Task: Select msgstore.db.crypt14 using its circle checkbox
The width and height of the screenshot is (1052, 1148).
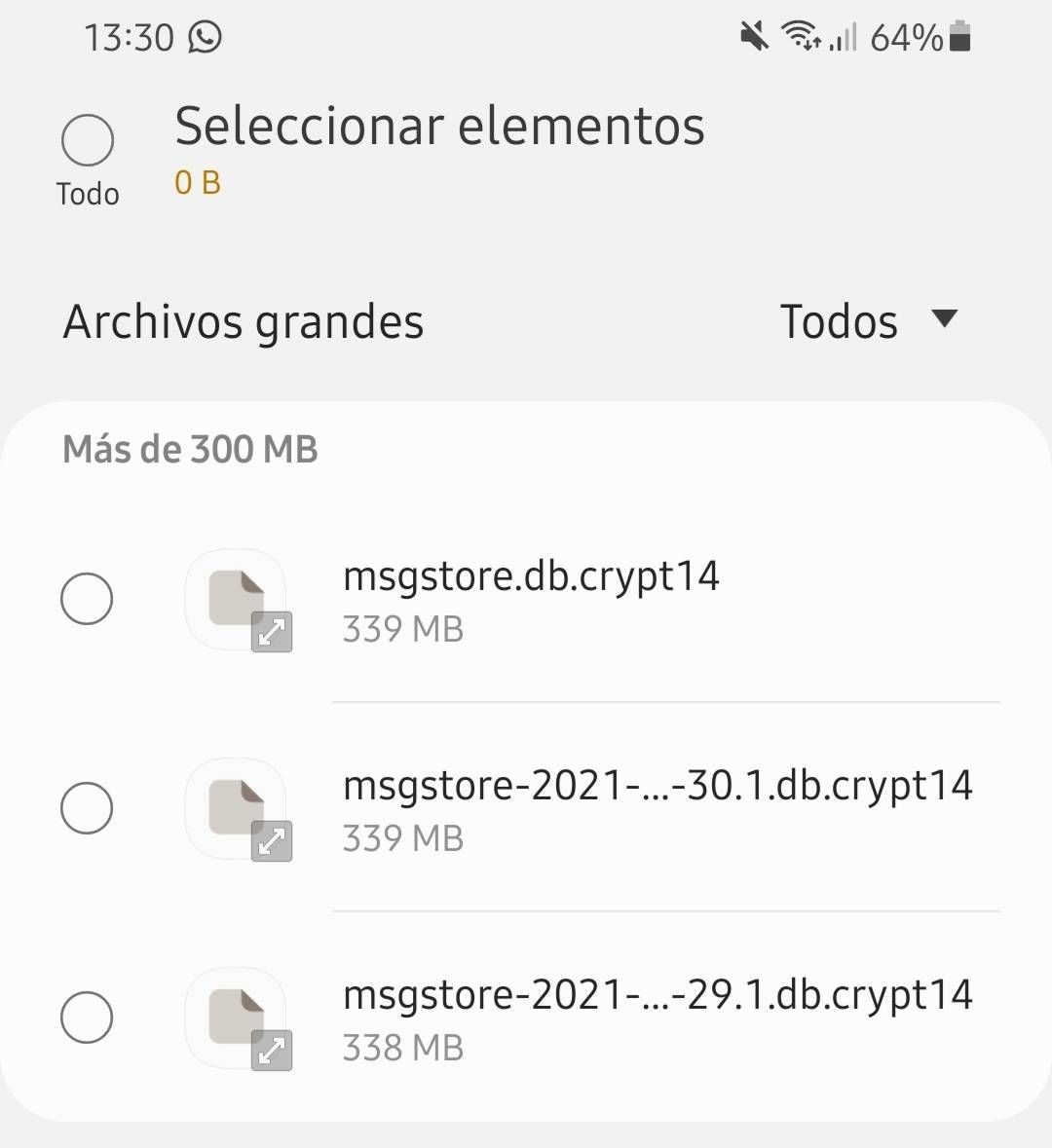Action: (x=87, y=599)
